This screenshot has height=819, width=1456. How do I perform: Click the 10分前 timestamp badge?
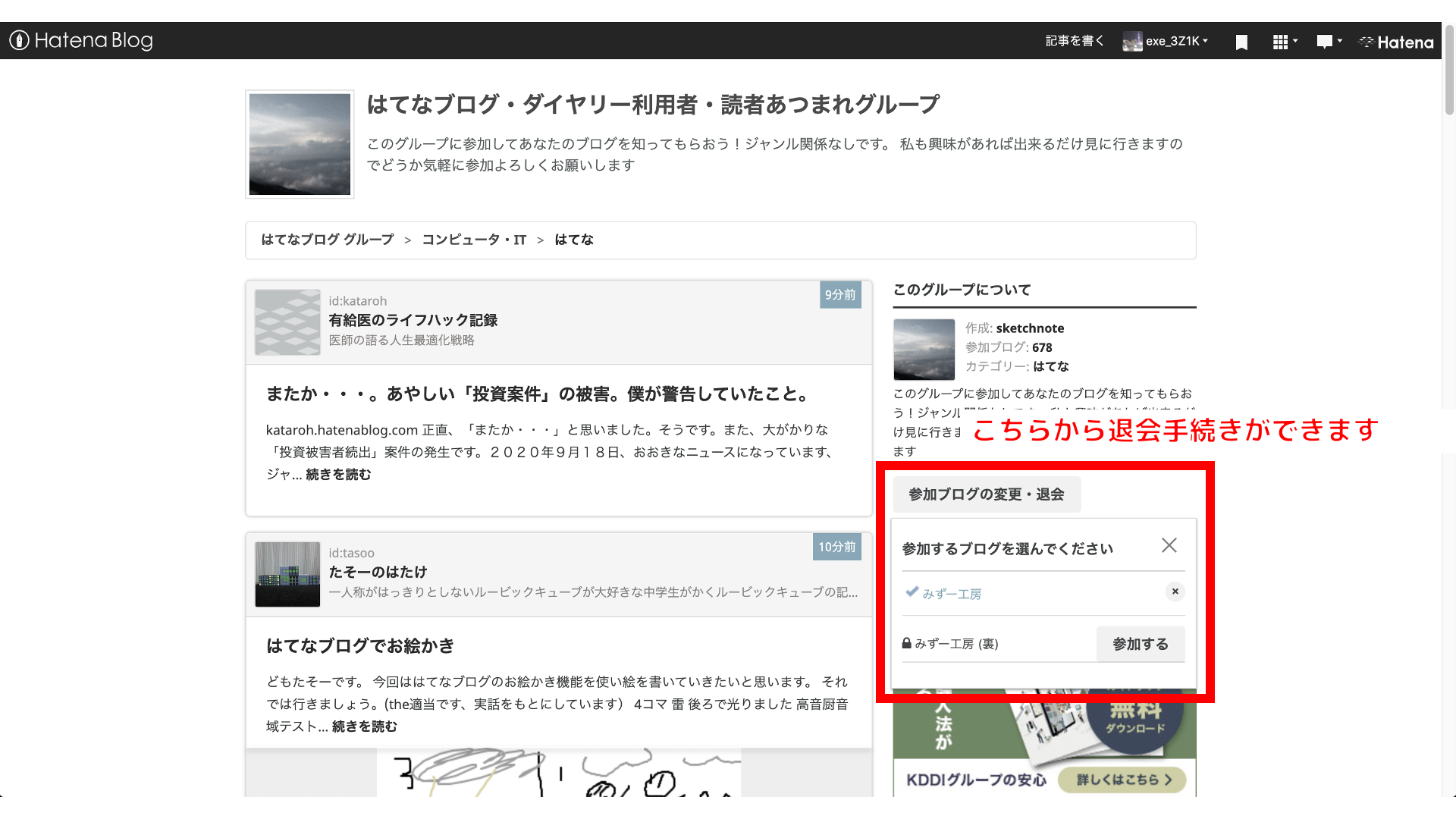[836, 547]
